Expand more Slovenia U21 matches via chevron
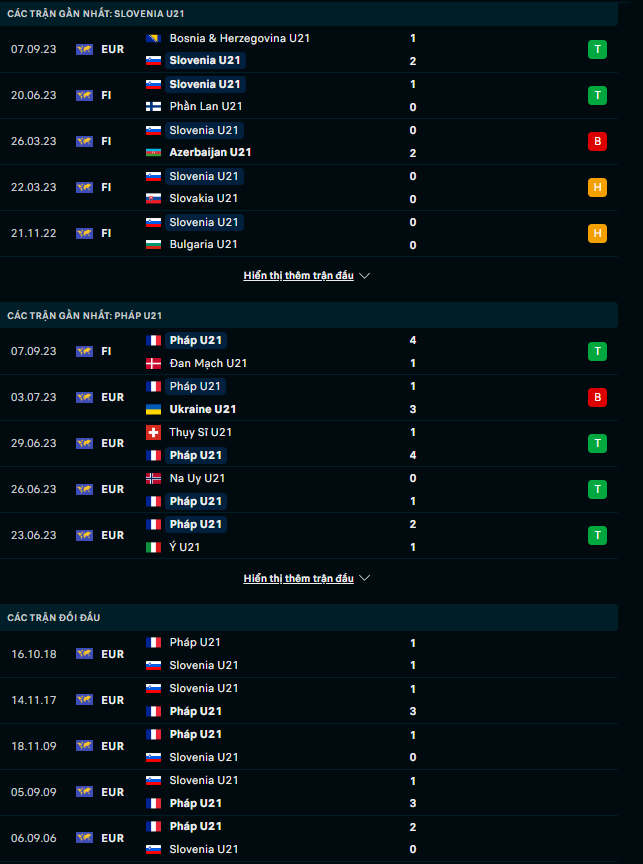The image size is (643, 864). (x=365, y=276)
